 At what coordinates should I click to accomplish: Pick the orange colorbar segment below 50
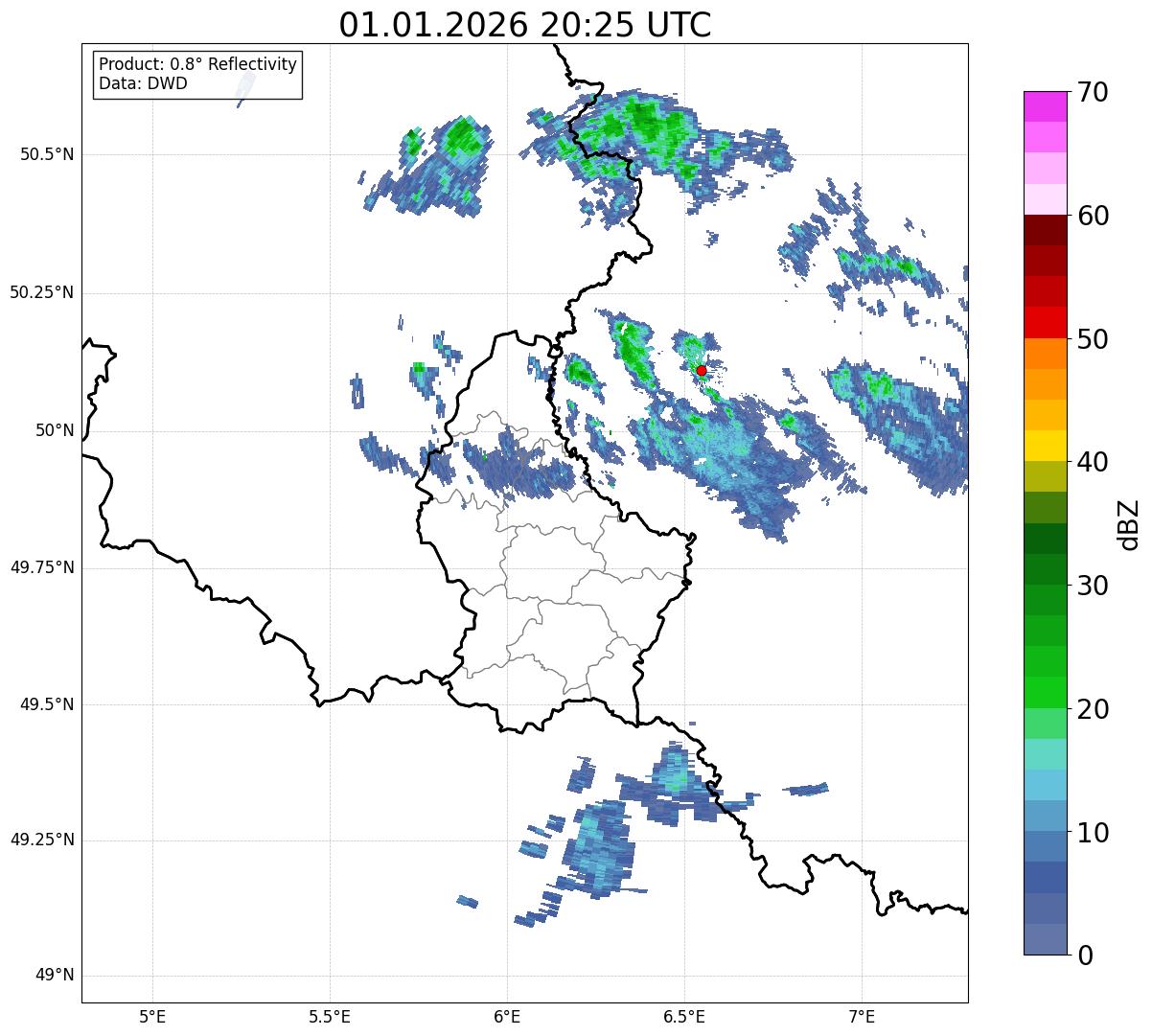(1045, 354)
